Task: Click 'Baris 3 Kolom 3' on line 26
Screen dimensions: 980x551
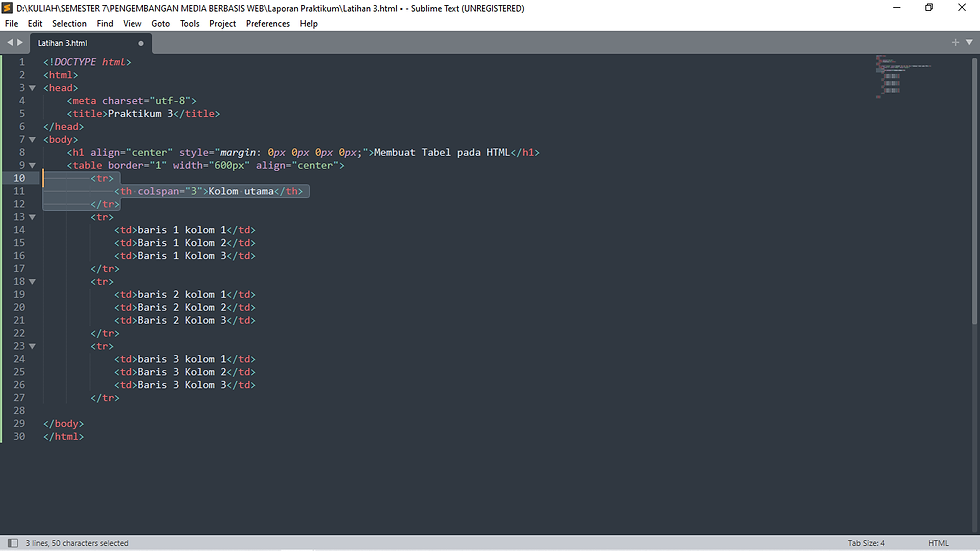Action: click(x=182, y=385)
